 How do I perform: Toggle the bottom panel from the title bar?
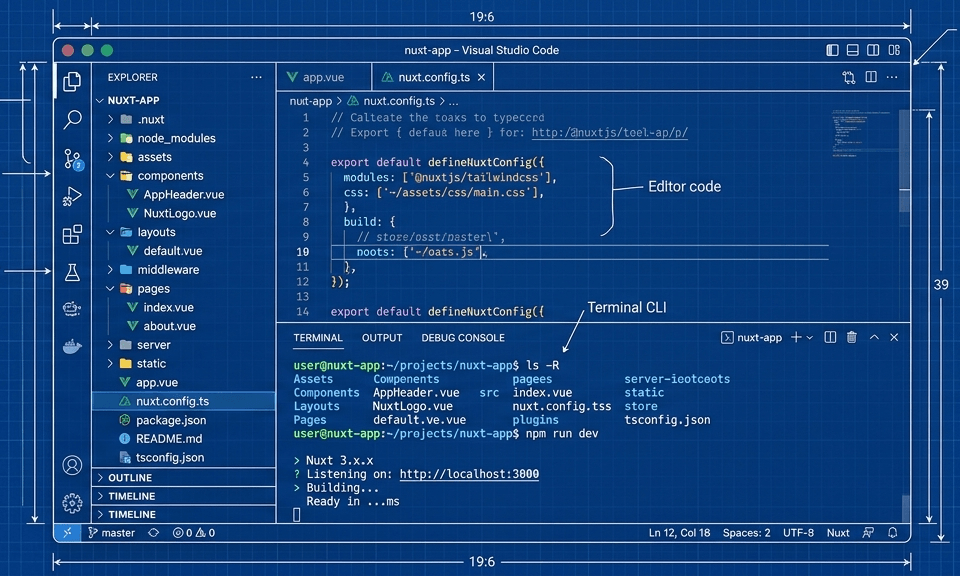(852, 50)
